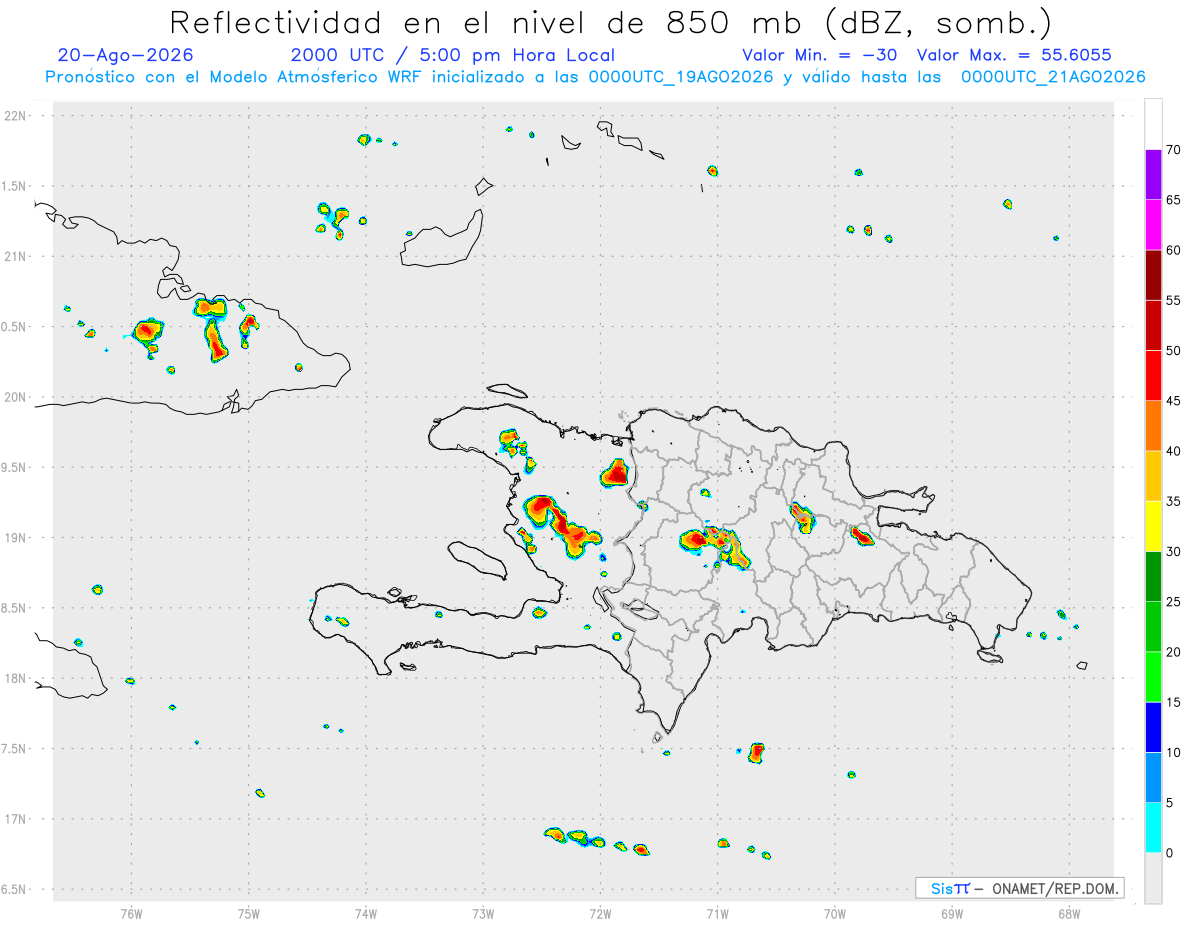The height and width of the screenshot is (927, 1200).
Task: Click the '70W' longitude axis label
Action: (x=835, y=913)
